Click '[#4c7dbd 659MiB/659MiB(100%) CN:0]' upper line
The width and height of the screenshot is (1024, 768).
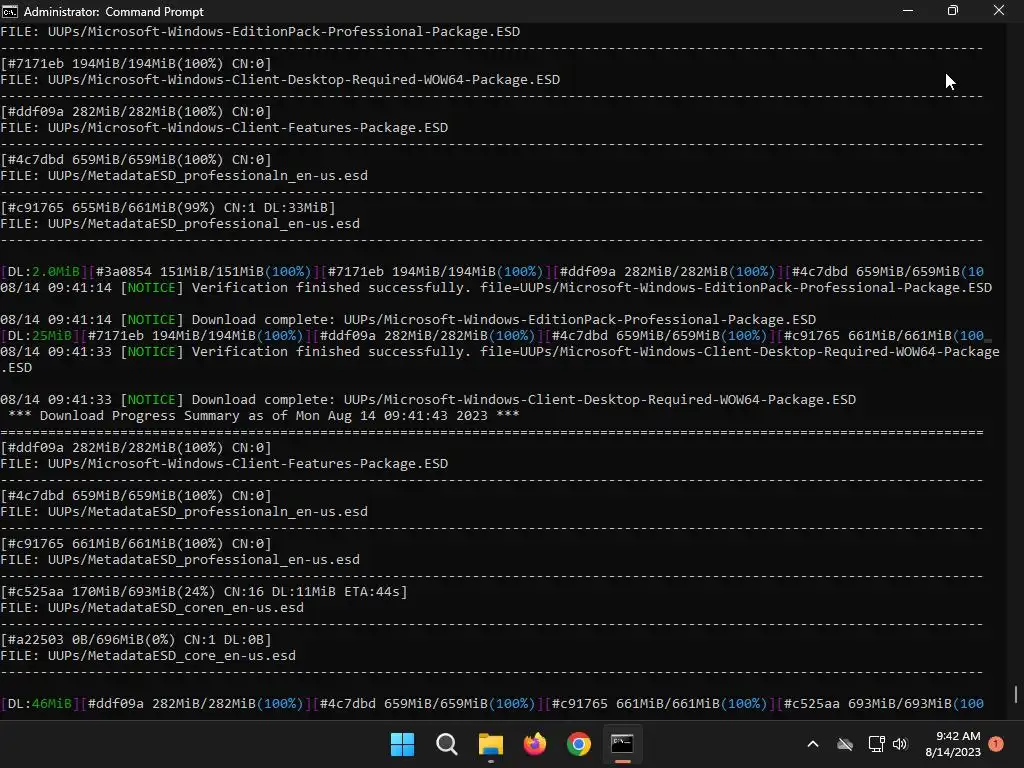(x=136, y=159)
